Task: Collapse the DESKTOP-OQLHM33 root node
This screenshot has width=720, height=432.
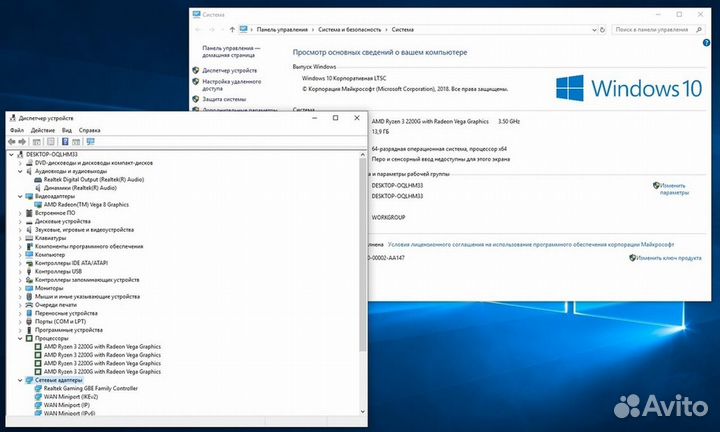Action: pyautogui.click(x=11, y=155)
